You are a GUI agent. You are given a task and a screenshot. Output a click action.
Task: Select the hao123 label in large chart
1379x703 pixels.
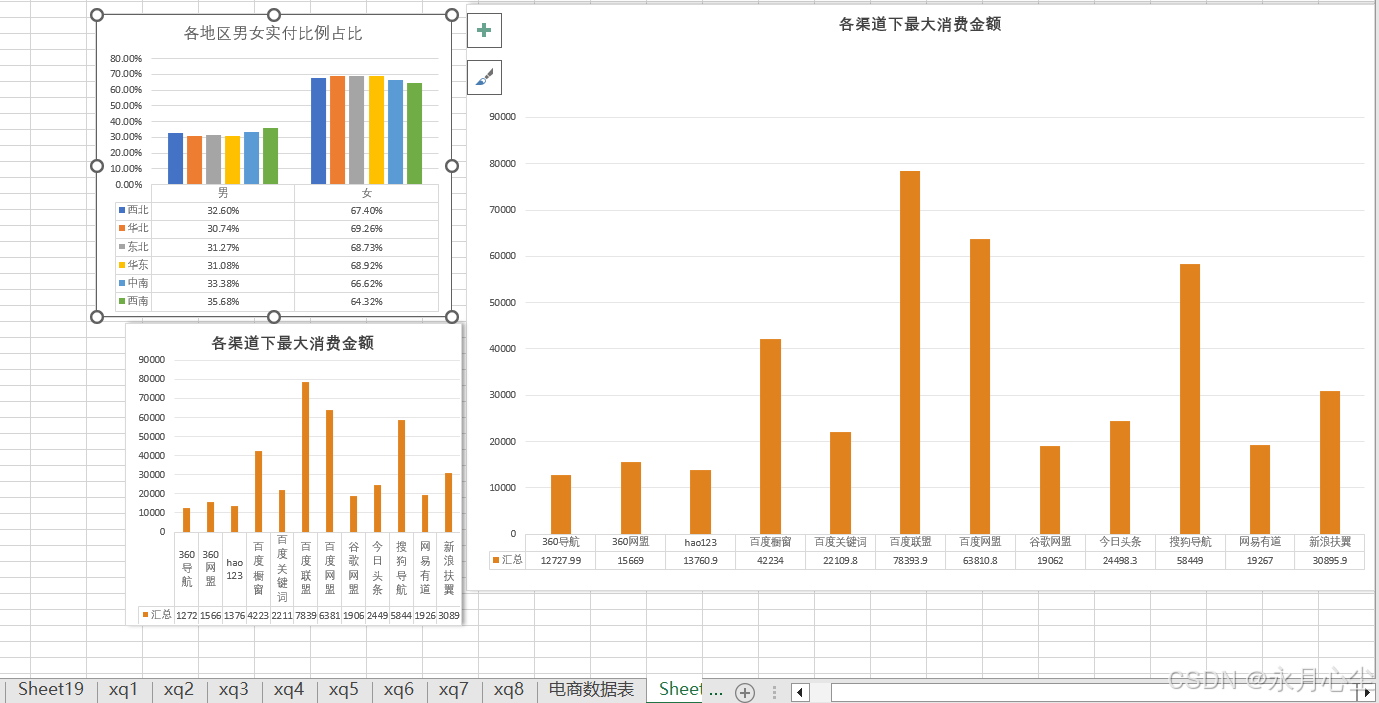(700, 543)
